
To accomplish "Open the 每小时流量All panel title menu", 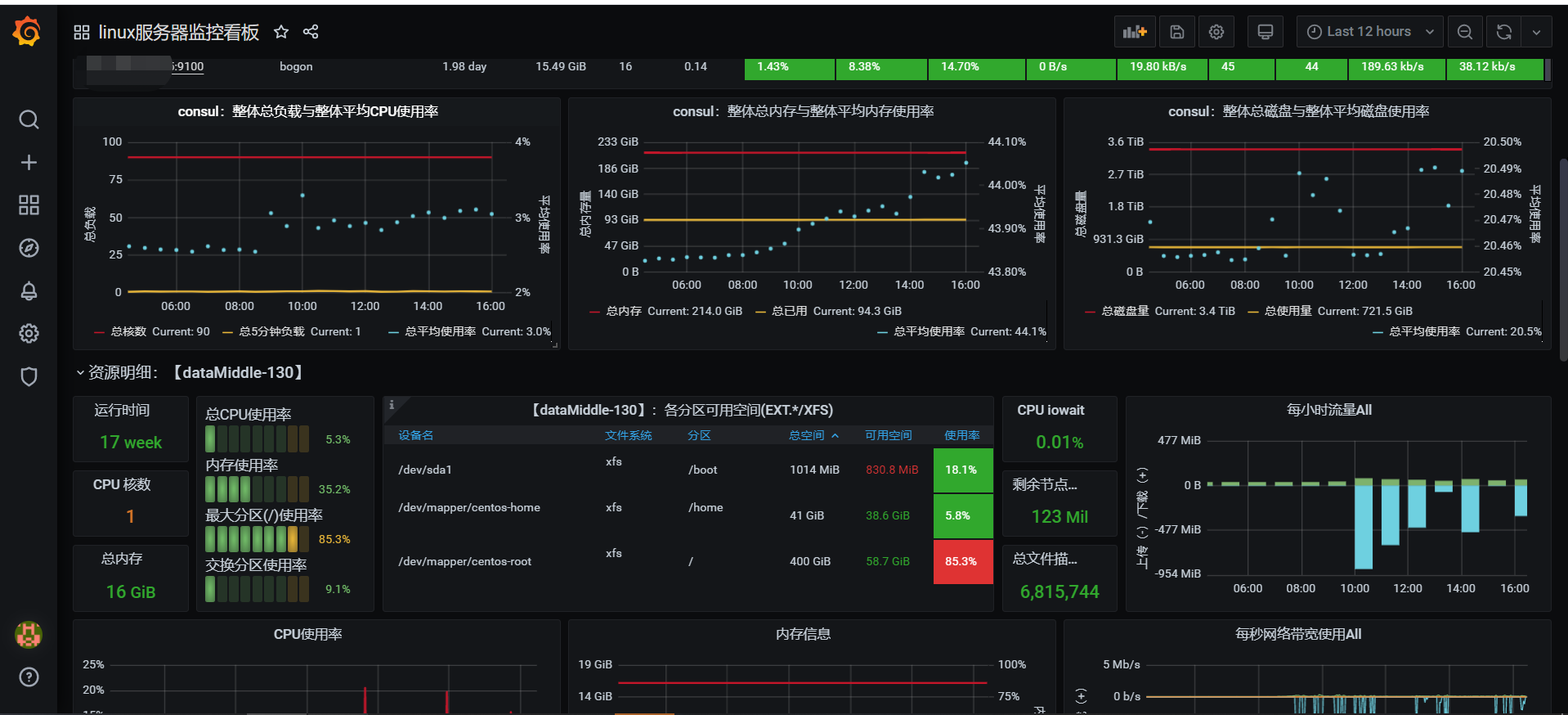I will [x=1329, y=410].
